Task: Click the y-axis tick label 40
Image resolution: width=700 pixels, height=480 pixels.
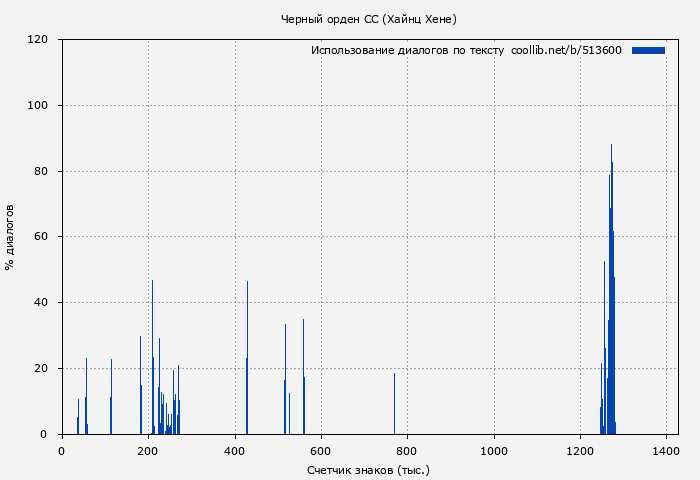Action: coord(41,303)
